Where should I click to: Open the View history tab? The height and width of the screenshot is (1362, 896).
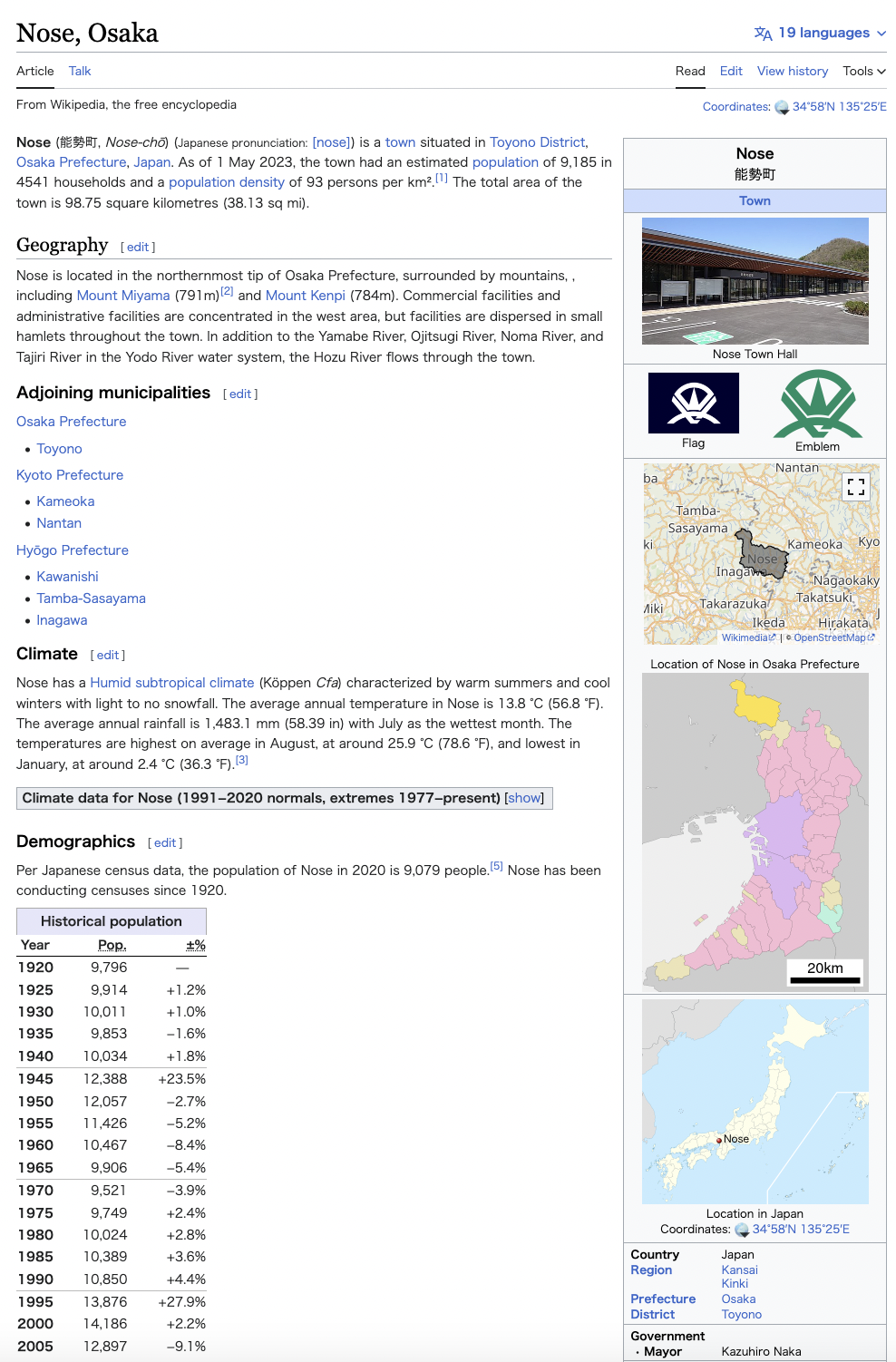(x=793, y=71)
